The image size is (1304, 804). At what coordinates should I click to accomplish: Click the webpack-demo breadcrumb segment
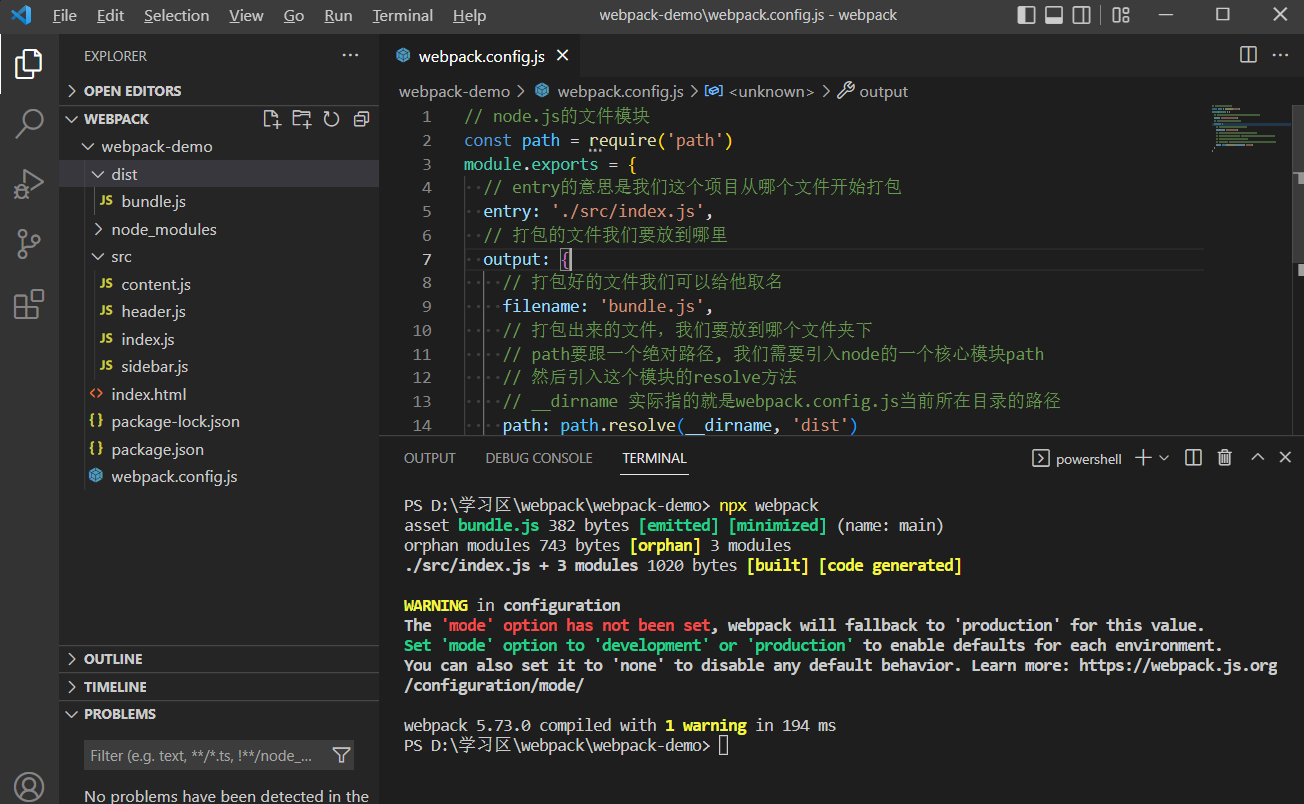pos(454,92)
